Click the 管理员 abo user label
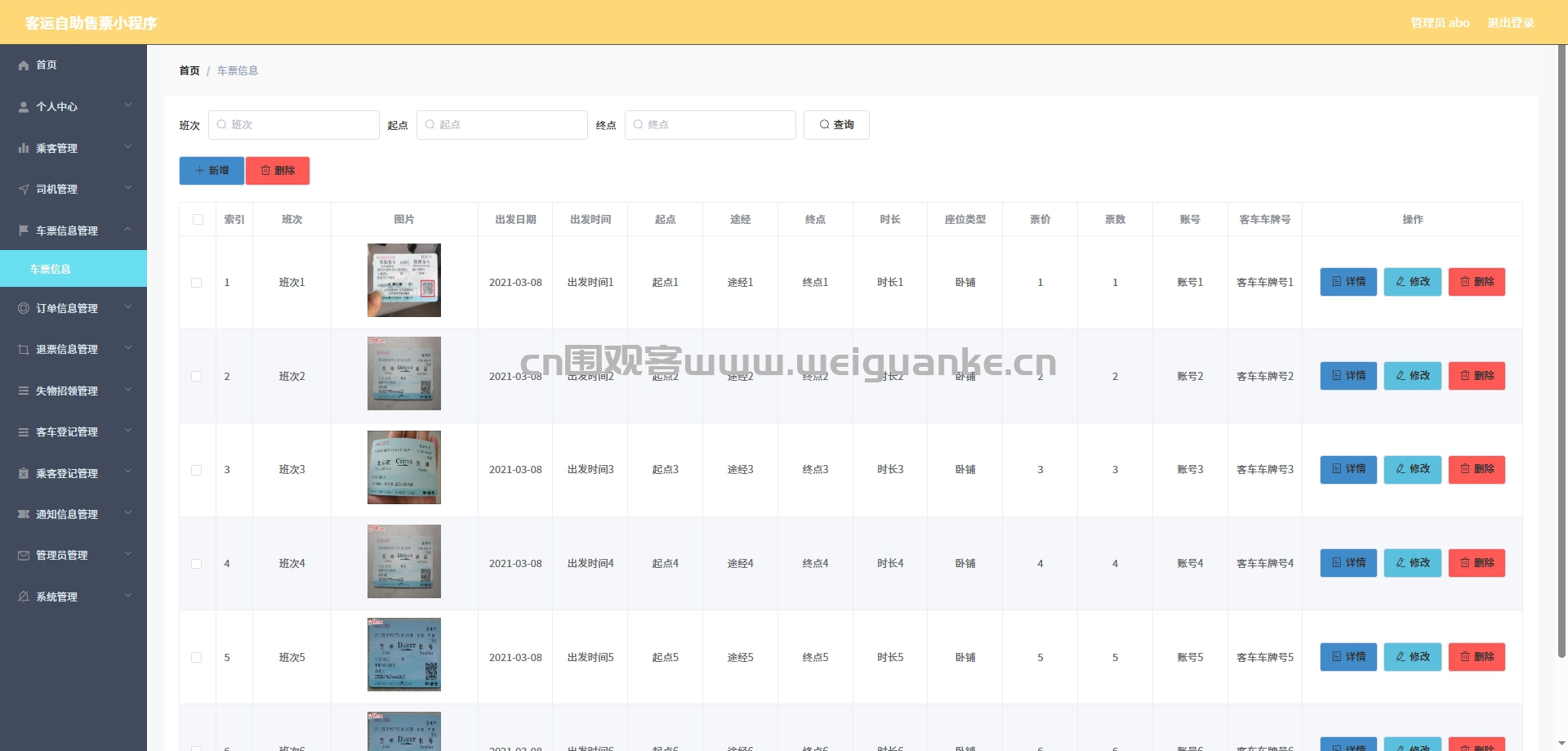 click(x=1440, y=23)
